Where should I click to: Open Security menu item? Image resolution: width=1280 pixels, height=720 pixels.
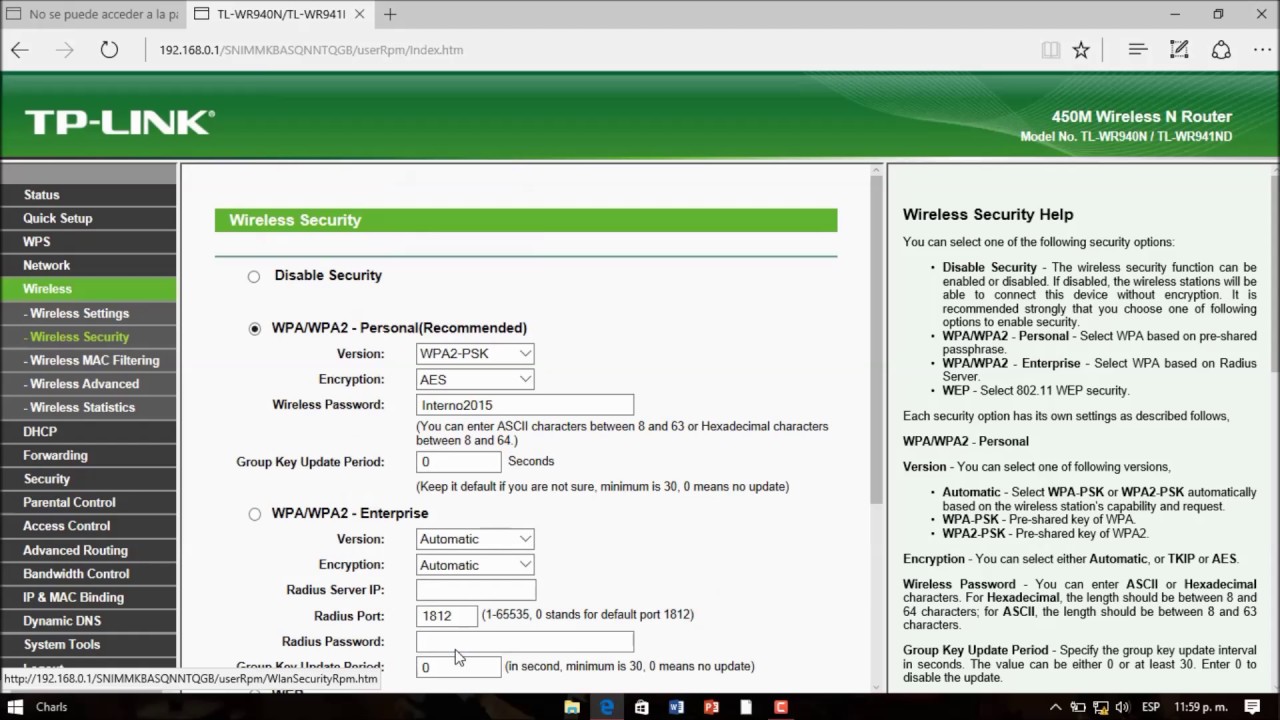point(47,479)
